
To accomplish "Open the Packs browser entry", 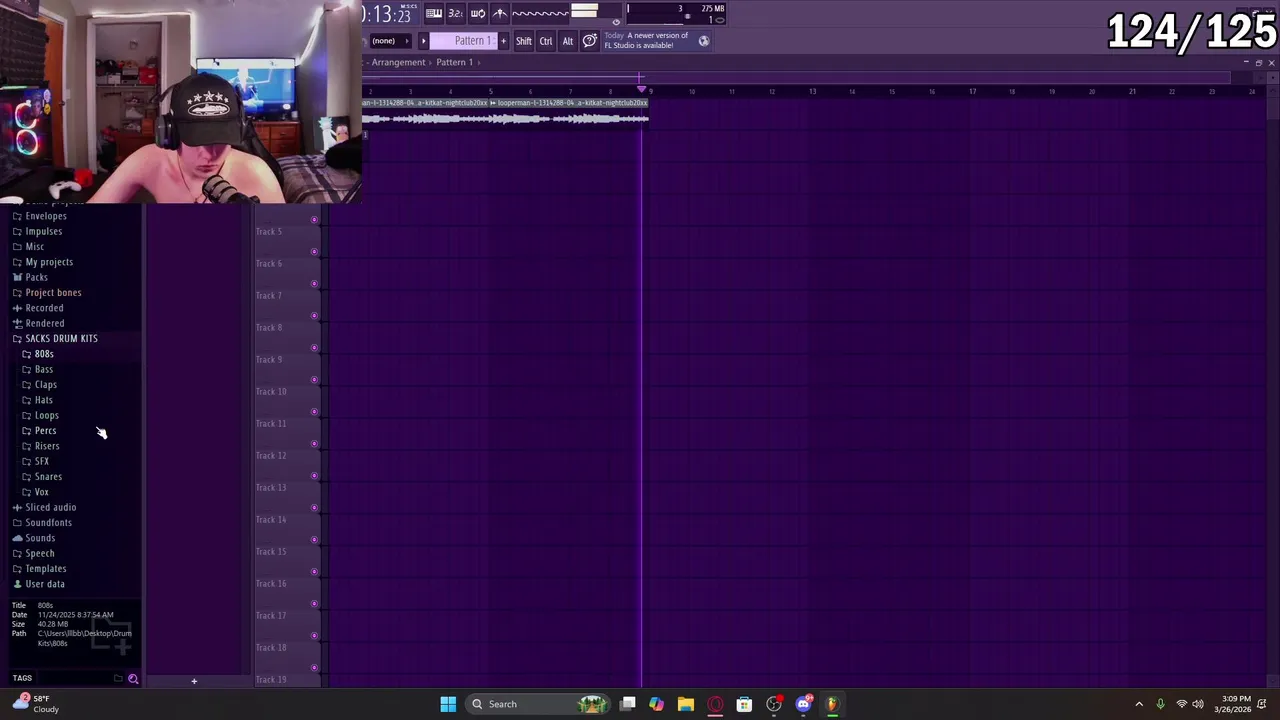I will (36, 277).
